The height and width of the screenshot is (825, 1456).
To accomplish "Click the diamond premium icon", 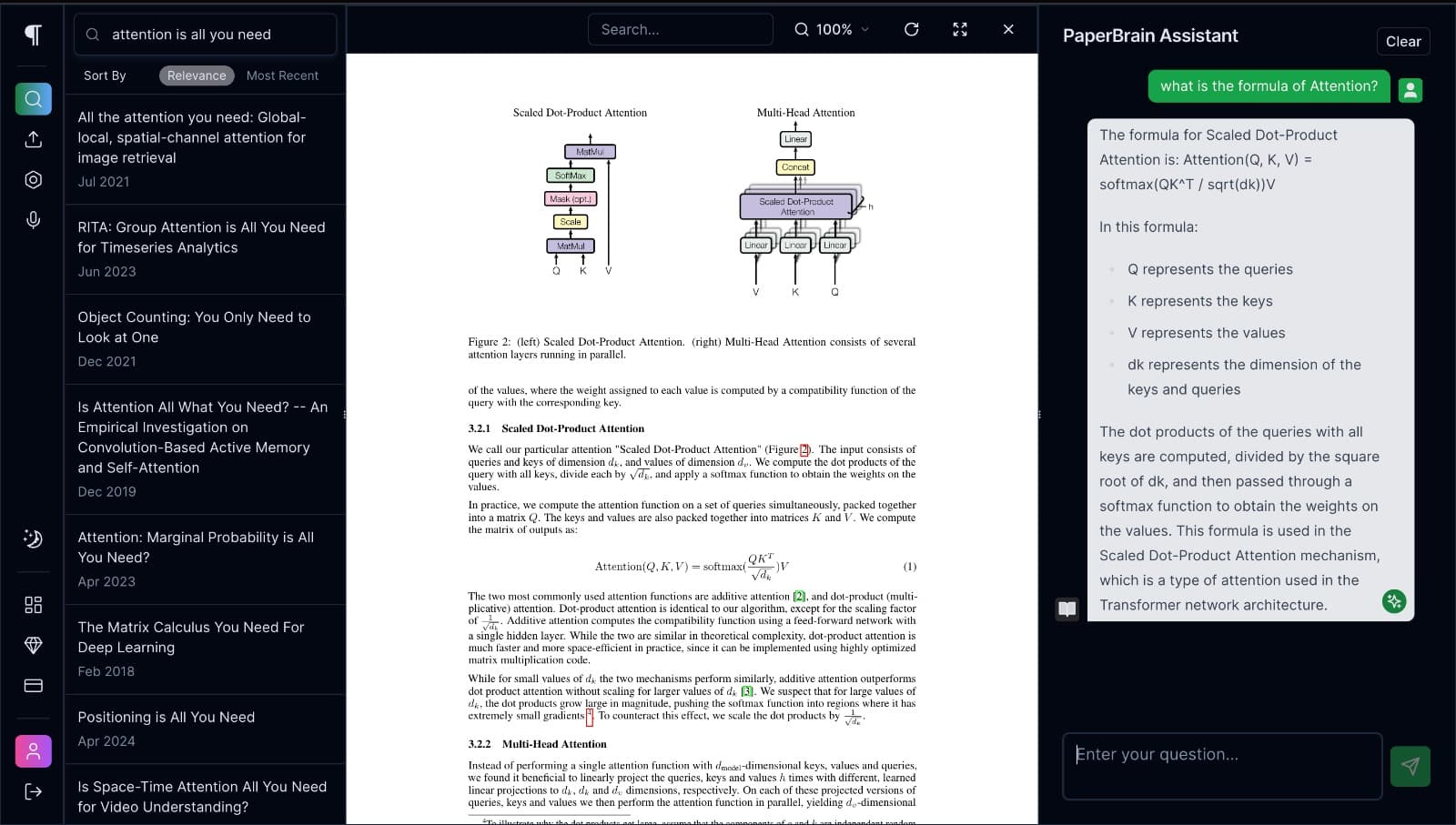I will tap(33, 645).
